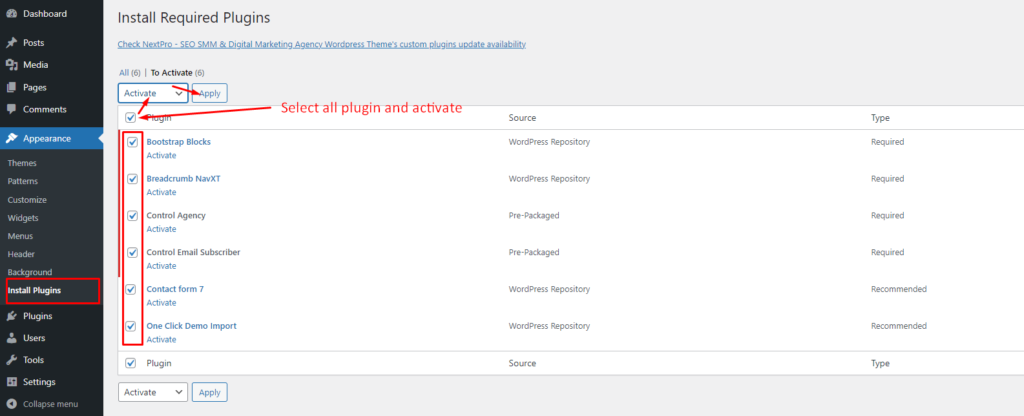
Task: Click Activate under Contact form 7
Action: coord(161,303)
